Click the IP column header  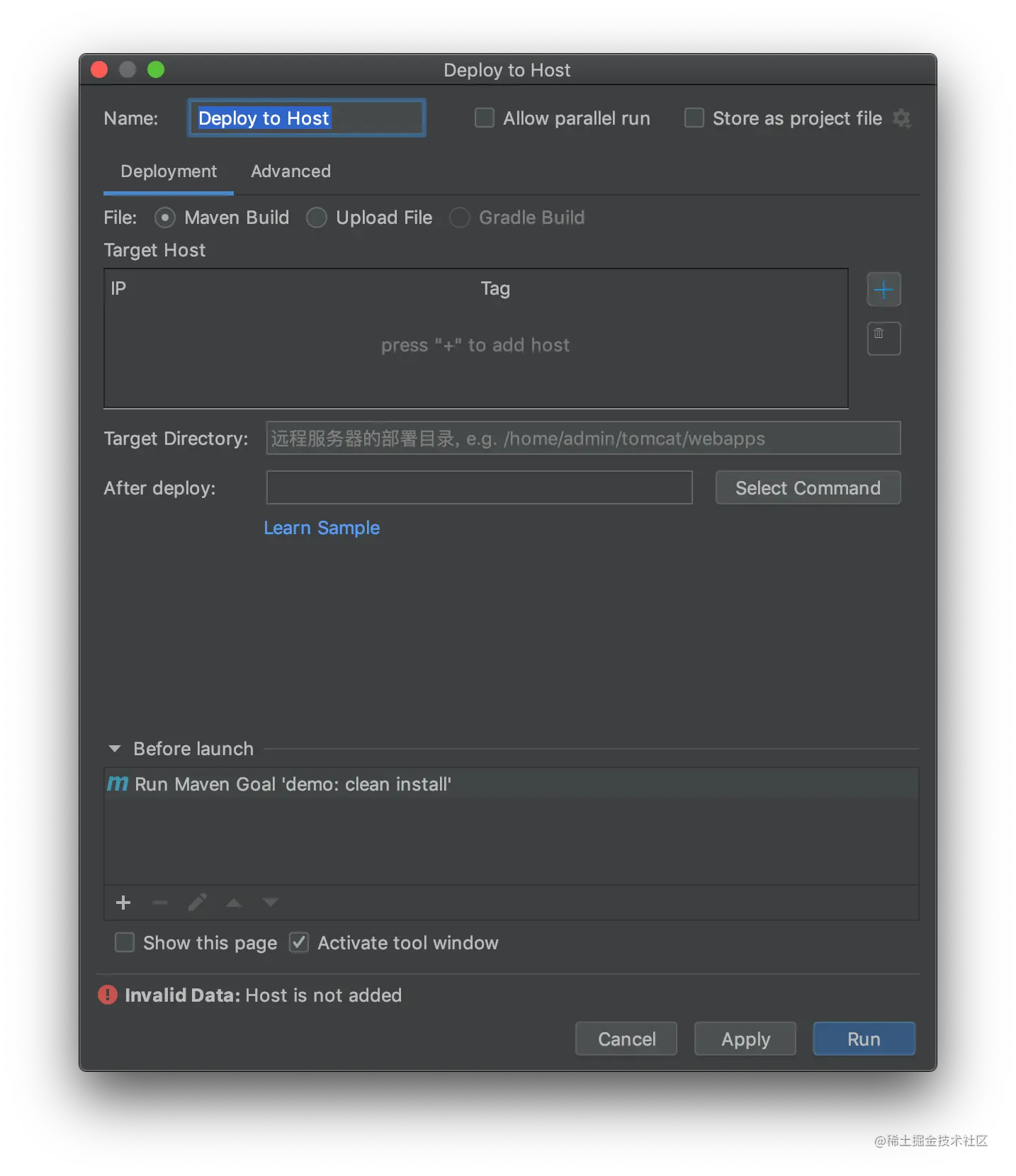[118, 288]
